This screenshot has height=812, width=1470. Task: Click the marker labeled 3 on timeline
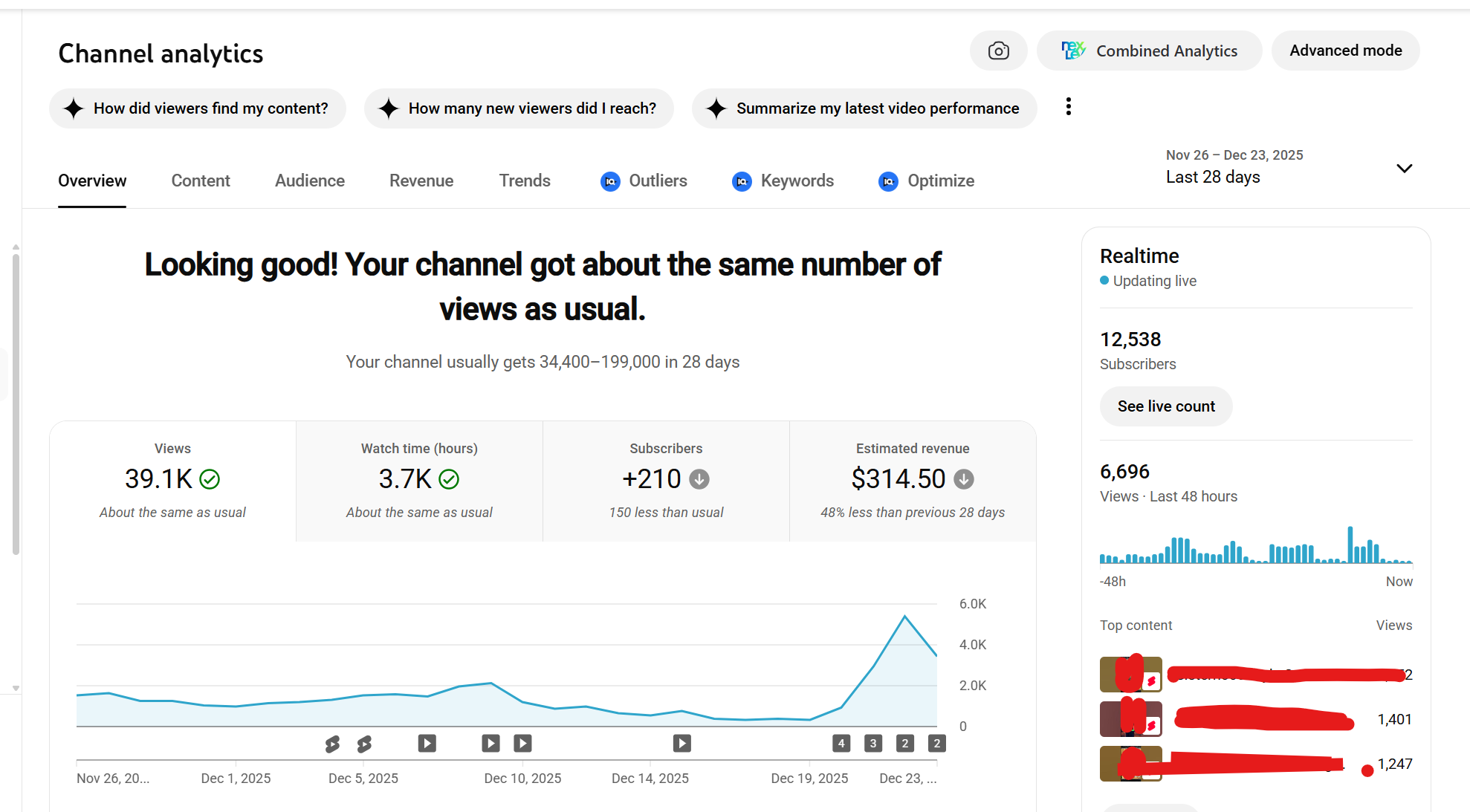[x=872, y=743]
